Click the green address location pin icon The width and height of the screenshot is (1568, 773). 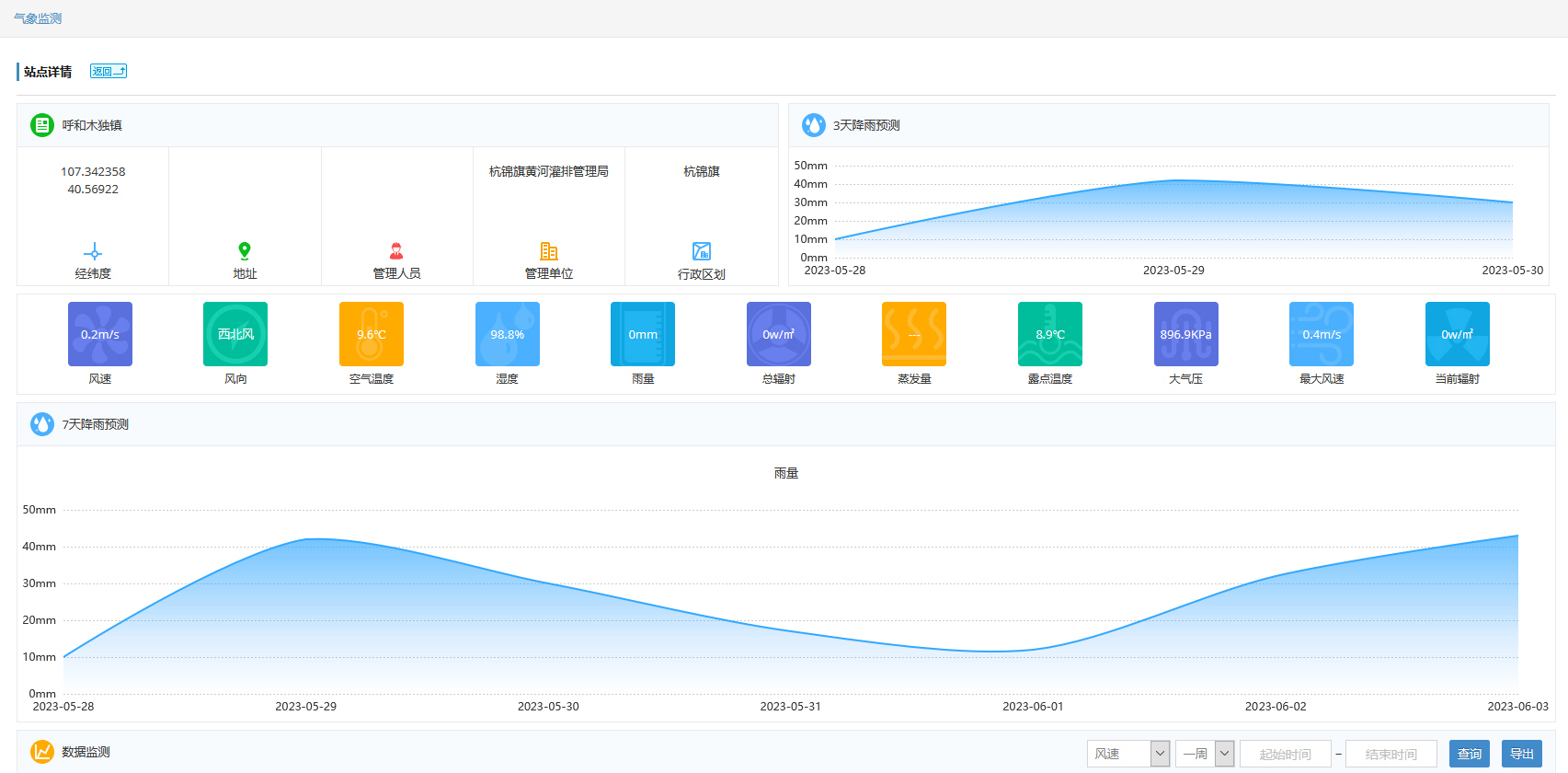click(x=245, y=250)
